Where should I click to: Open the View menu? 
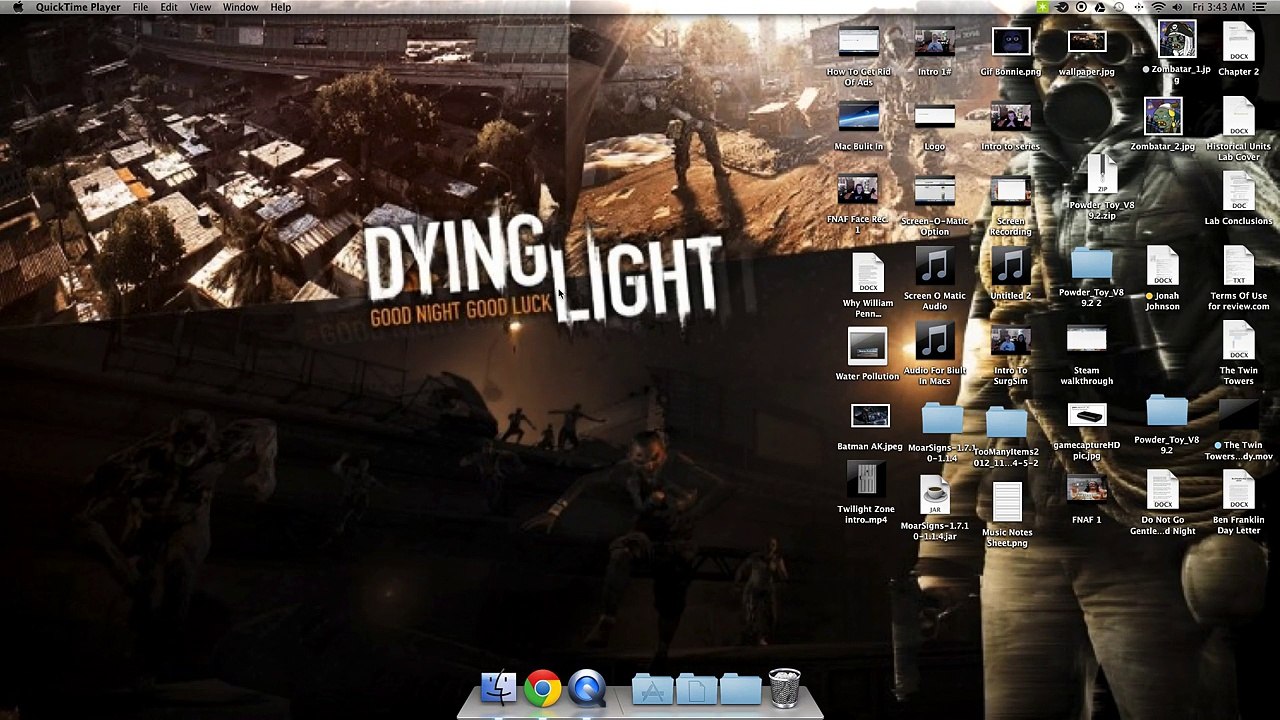[200, 7]
